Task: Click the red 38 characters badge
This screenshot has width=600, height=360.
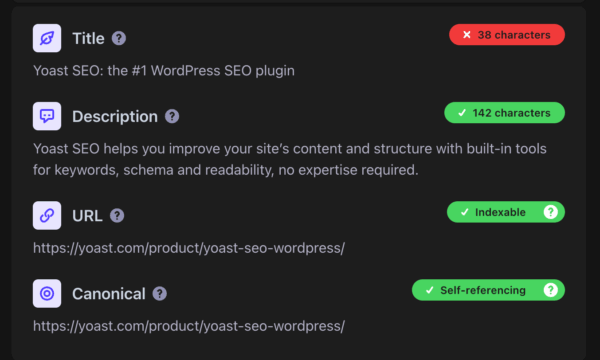Action: tap(507, 35)
